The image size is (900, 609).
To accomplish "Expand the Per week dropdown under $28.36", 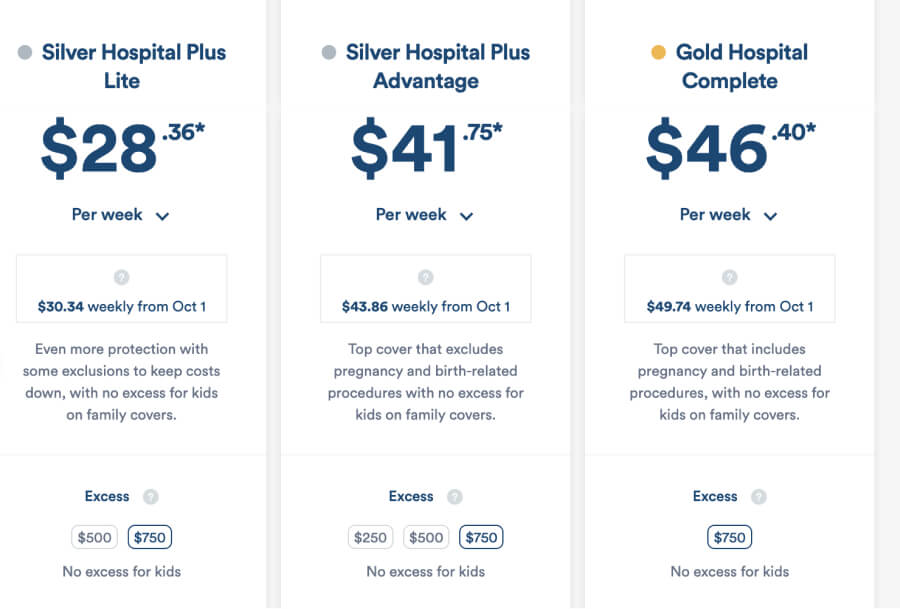I will [121, 214].
